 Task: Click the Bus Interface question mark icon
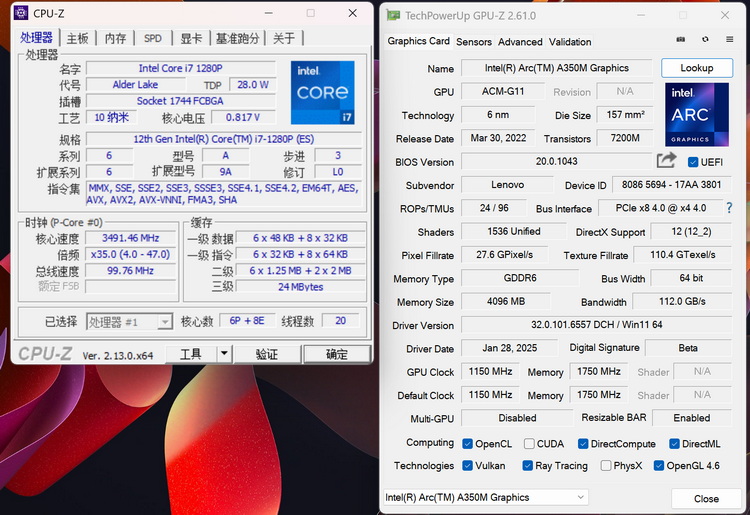[x=729, y=208]
